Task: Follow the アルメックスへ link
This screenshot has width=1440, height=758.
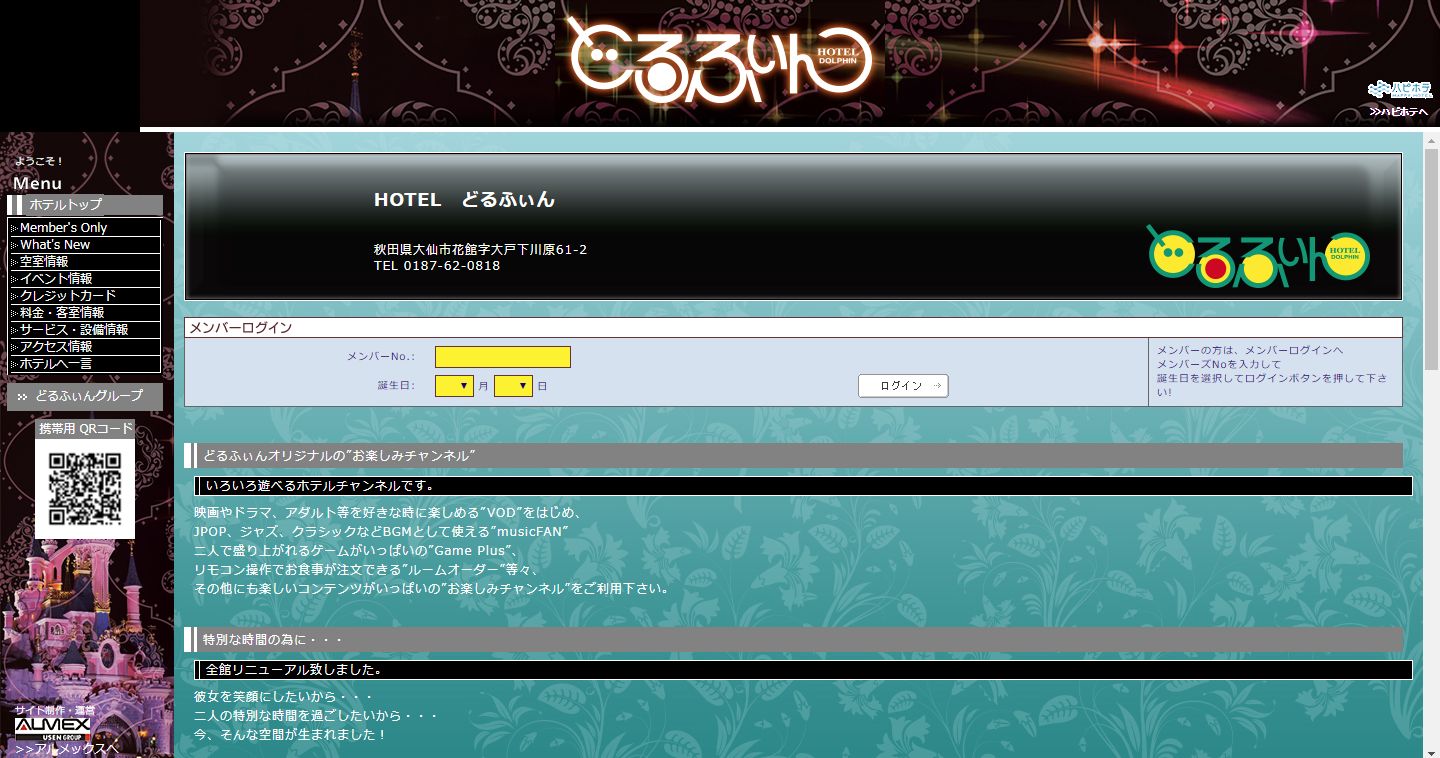Action: [67, 749]
